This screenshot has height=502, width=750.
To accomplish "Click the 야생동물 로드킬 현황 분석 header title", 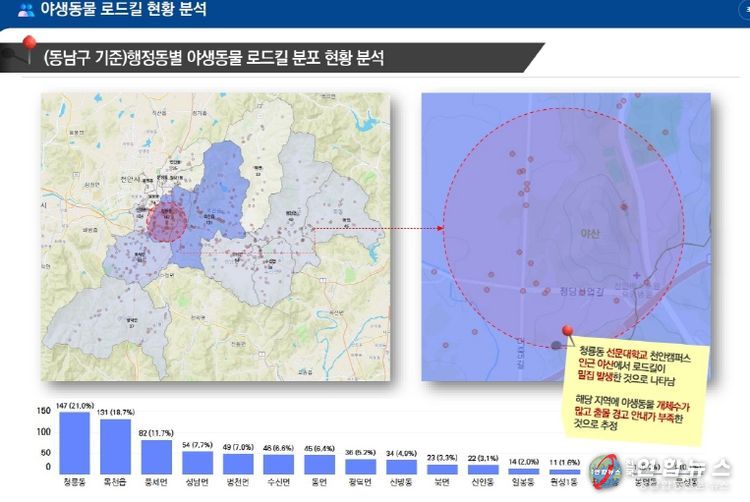I will [x=122, y=10].
